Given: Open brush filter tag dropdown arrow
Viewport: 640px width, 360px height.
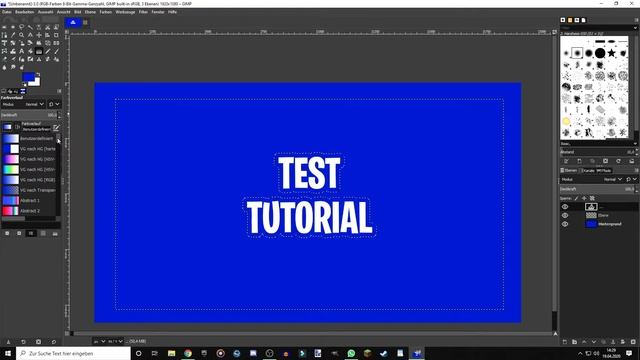Looking at the screenshot, I should (x=635, y=28).
